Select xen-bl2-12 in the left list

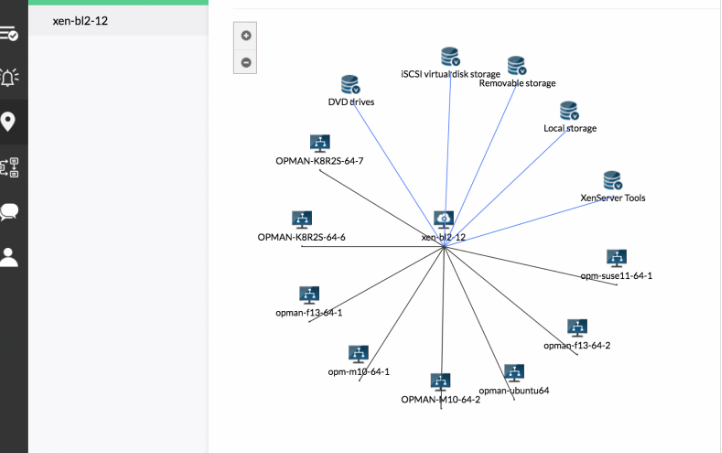(118, 21)
